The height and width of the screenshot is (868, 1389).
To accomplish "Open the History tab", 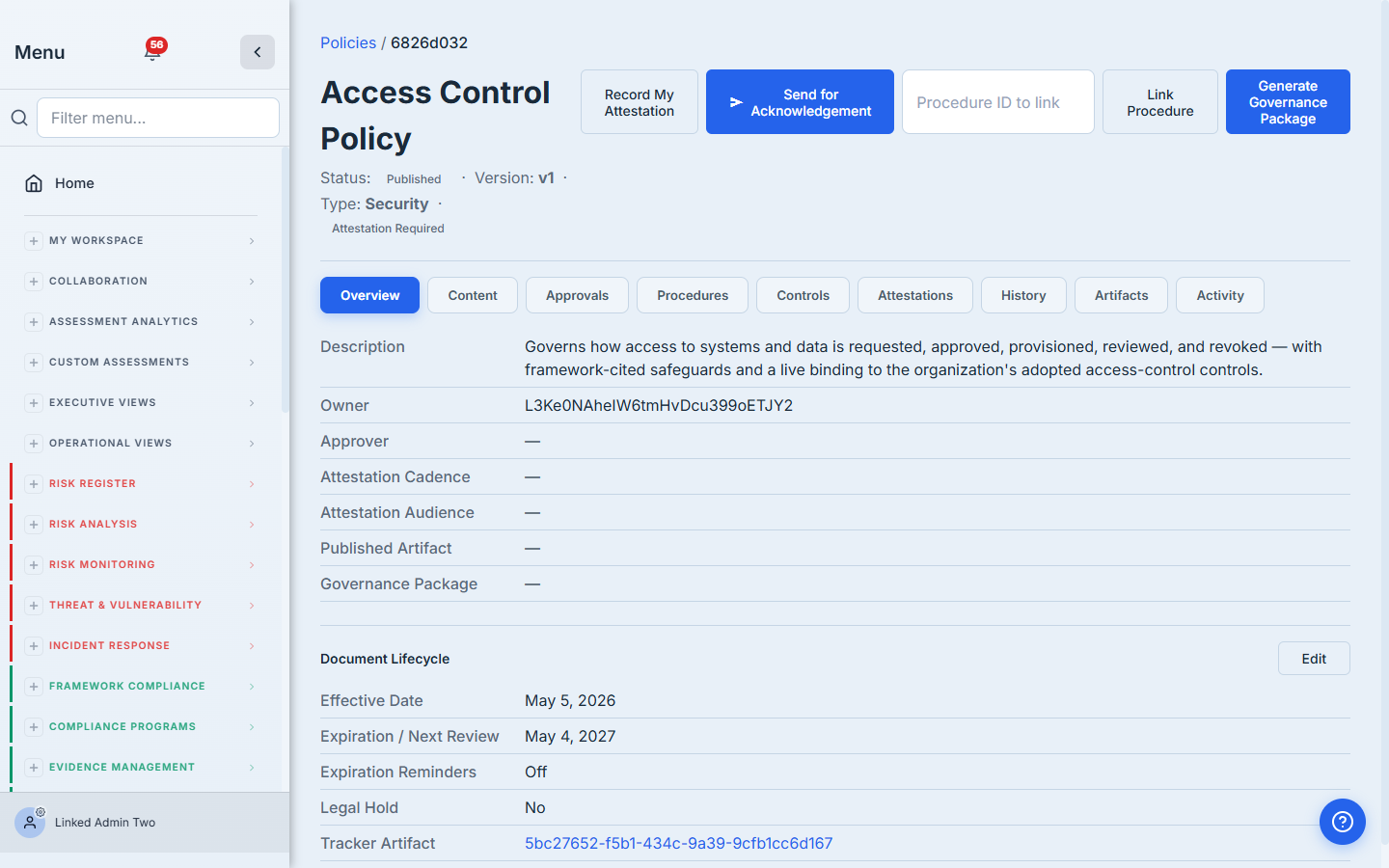I will coord(1023,295).
